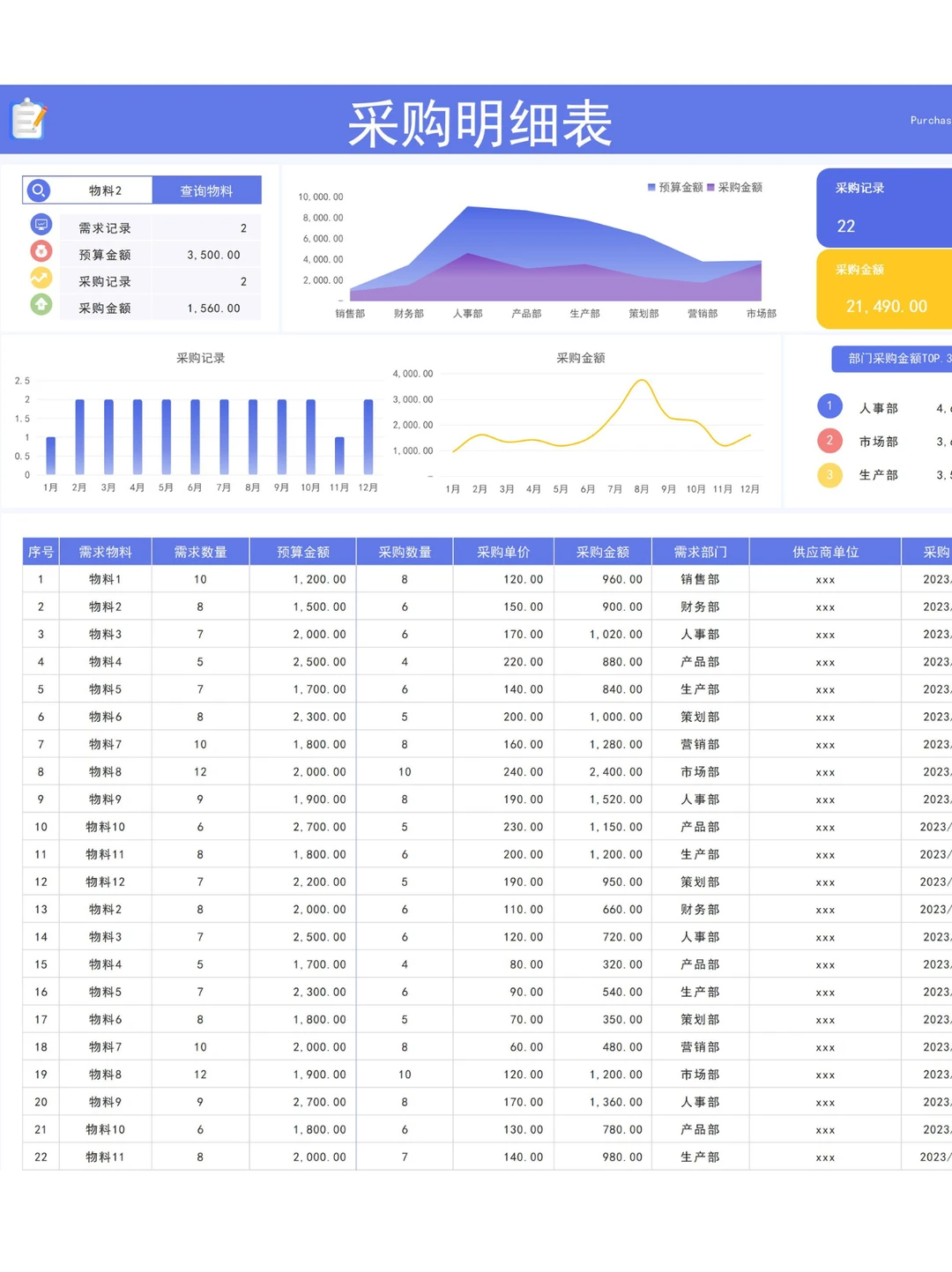Click the red rank 2 badge for 市场部
The image size is (952, 1272).
pos(829,441)
